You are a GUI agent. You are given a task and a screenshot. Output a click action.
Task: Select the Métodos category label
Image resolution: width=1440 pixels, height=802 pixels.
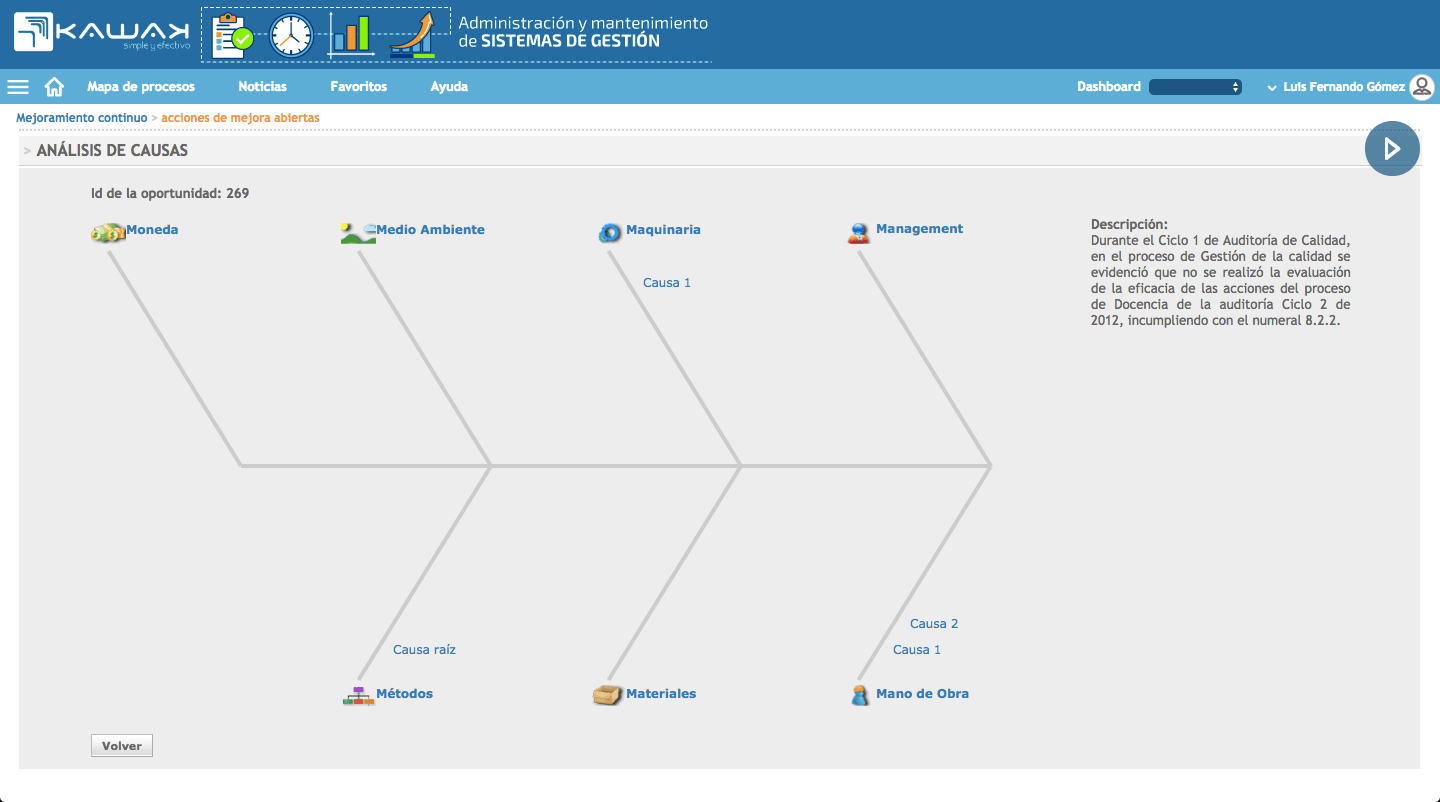[404, 694]
